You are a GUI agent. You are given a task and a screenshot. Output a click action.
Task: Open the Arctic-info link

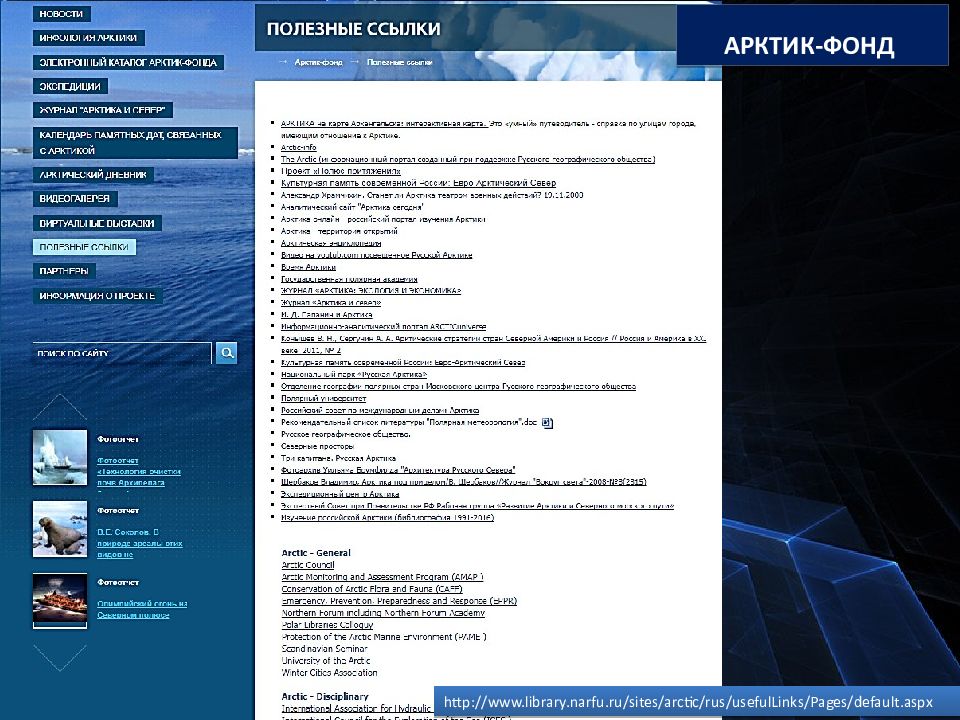(x=299, y=147)
